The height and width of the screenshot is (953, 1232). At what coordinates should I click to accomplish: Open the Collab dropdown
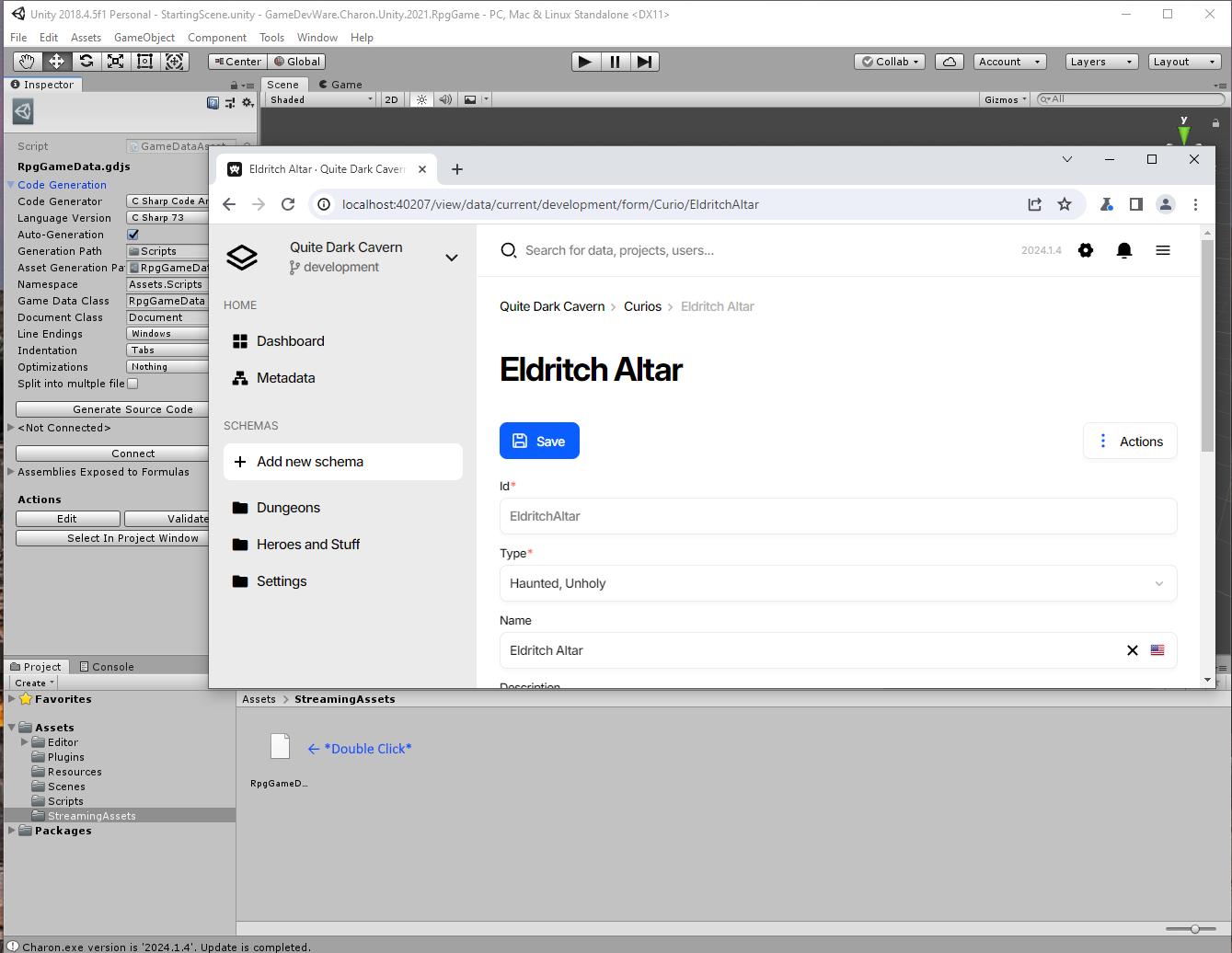[890, 62]
